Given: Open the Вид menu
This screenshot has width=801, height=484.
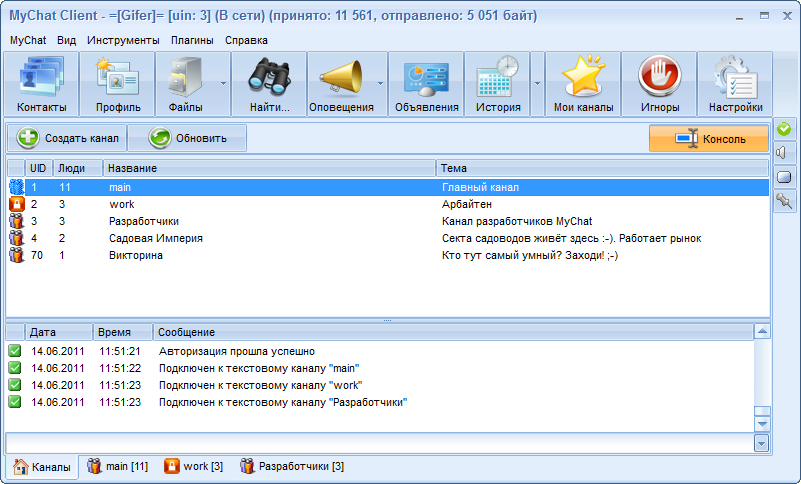Looking at the screenshot, I should click(66, 40).
